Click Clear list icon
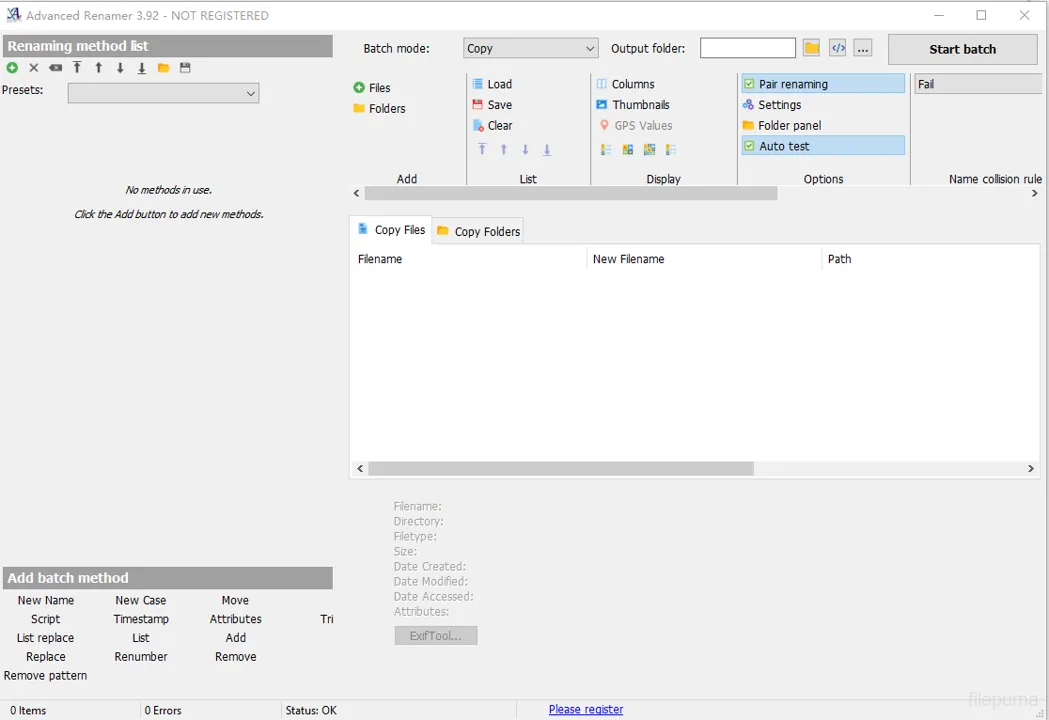The width and height of the screenshot is (1049, 720). (x=478, y=126)
